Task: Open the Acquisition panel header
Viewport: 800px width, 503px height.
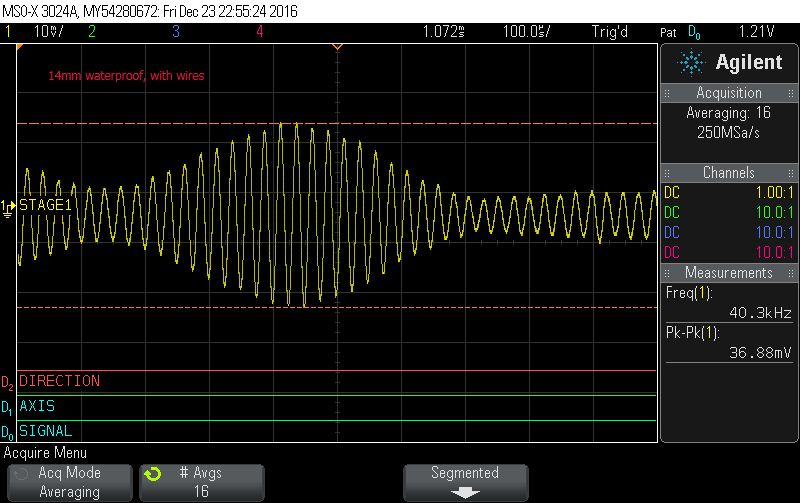Action: tap(729, 93)
